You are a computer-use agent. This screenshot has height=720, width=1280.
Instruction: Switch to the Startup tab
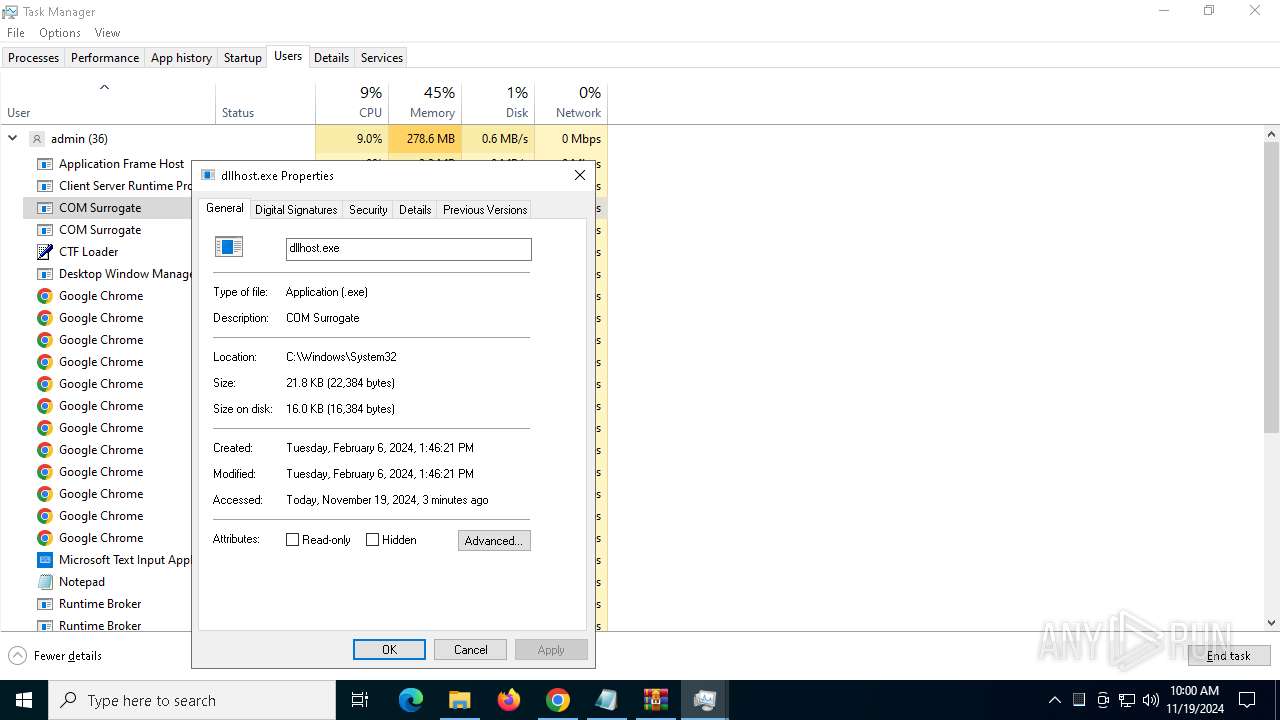pos(242,58)
